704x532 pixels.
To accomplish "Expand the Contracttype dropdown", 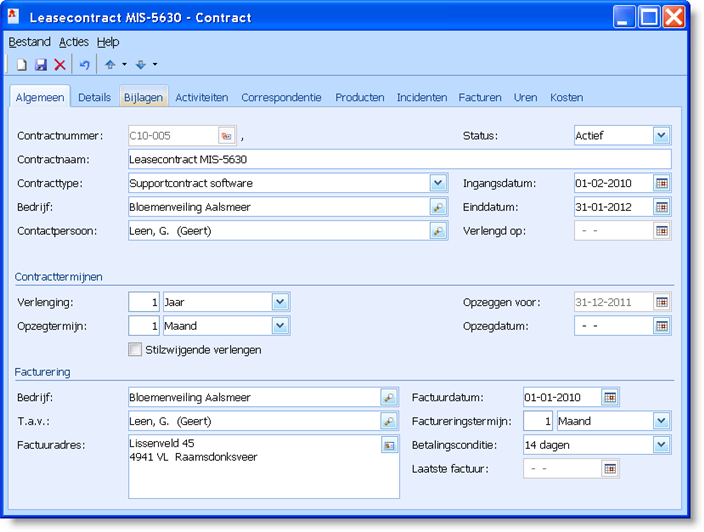I will point(438,183).
